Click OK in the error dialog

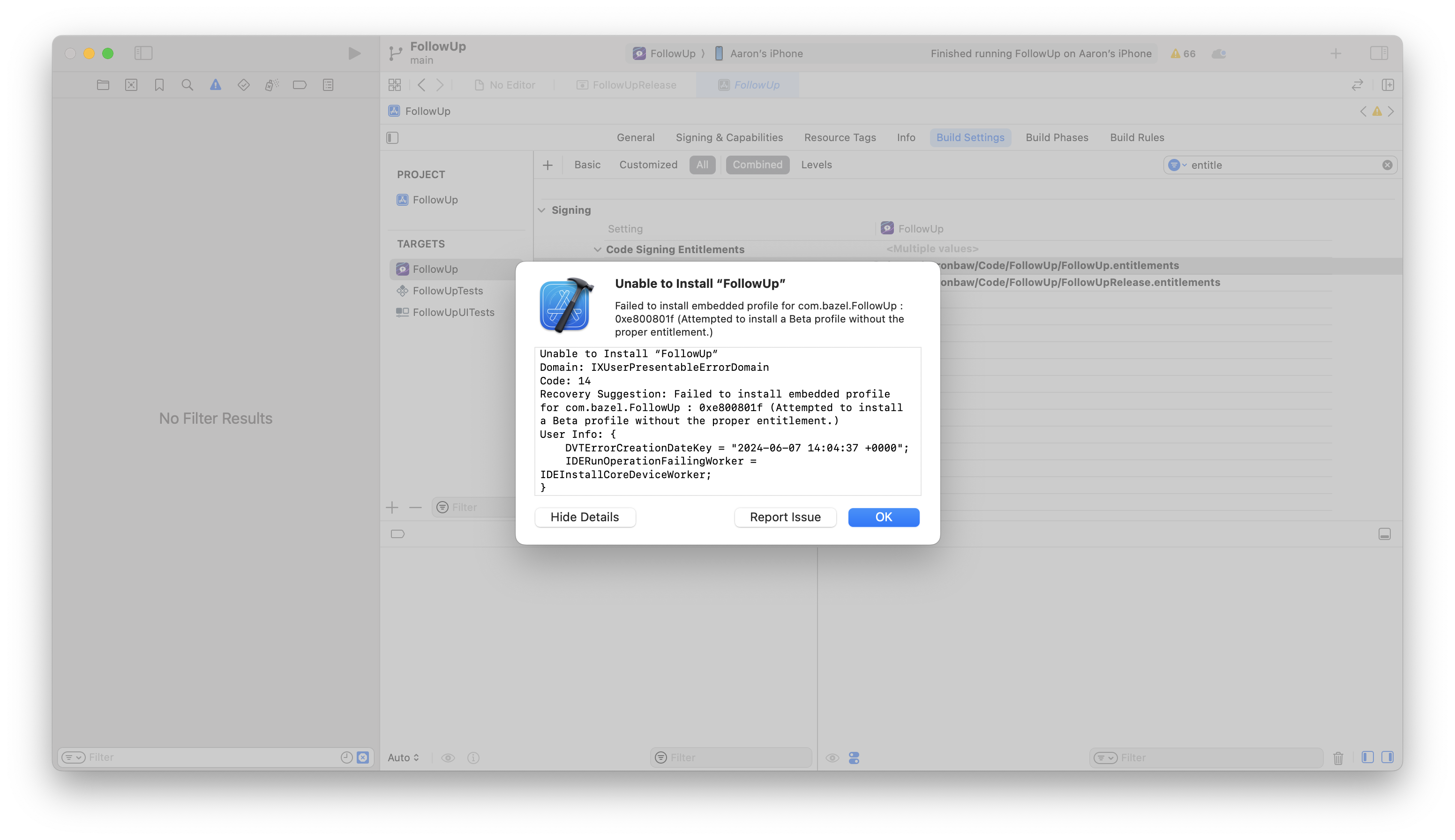883,517
